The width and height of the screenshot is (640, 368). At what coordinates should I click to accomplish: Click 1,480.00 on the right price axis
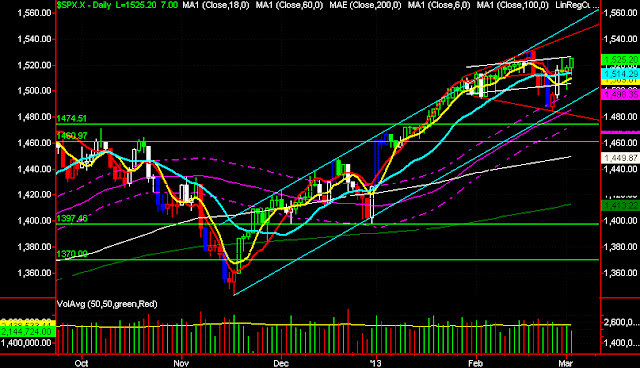(620, 117)
